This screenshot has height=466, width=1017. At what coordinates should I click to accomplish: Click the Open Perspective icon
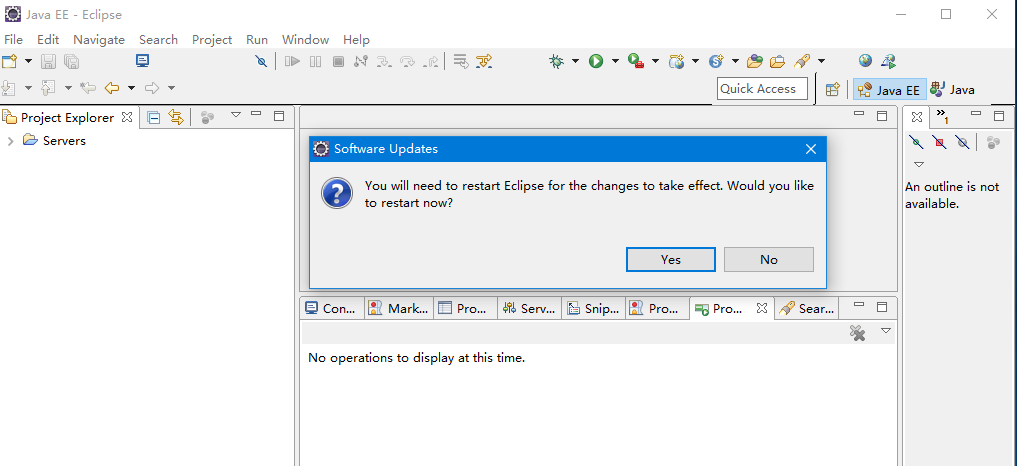[832, 90]
